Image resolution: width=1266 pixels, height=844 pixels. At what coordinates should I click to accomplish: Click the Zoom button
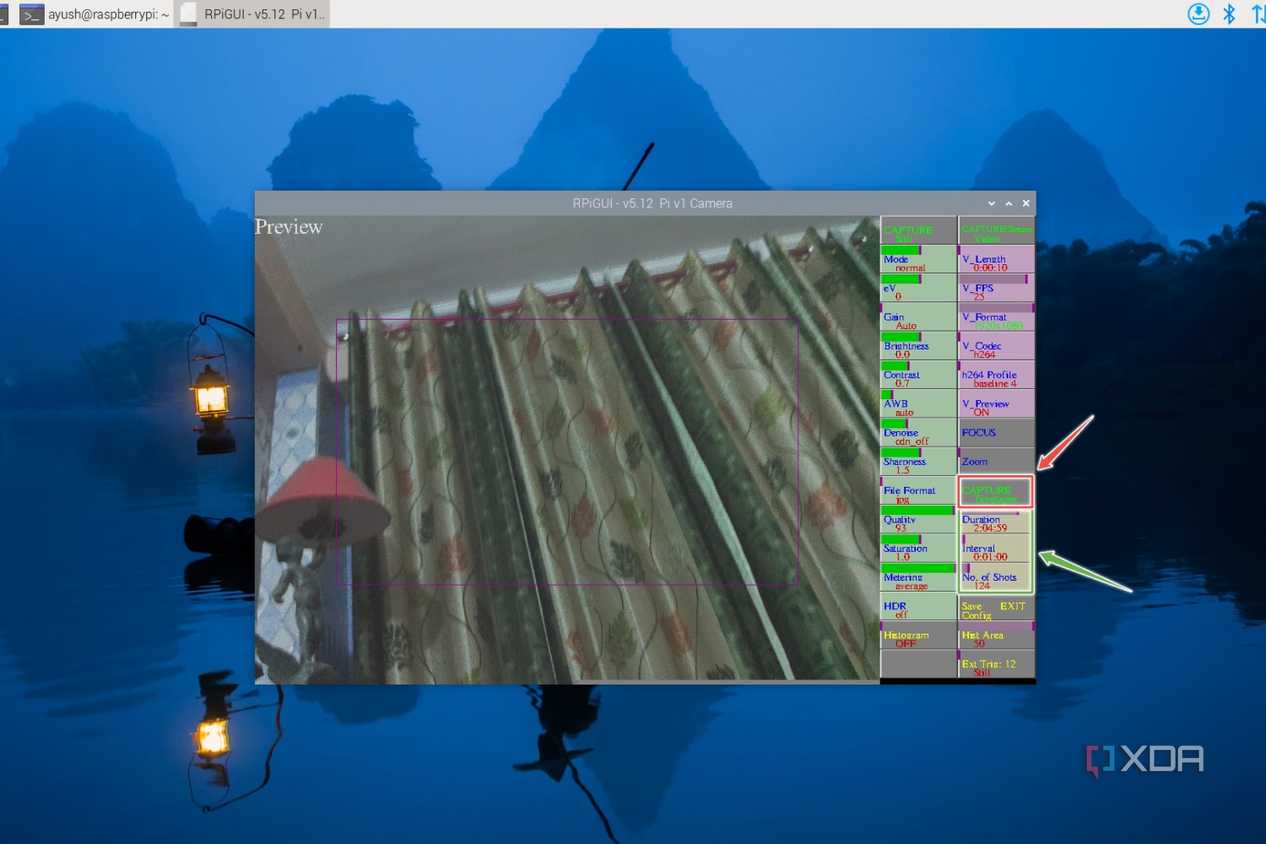coord(996,463)
